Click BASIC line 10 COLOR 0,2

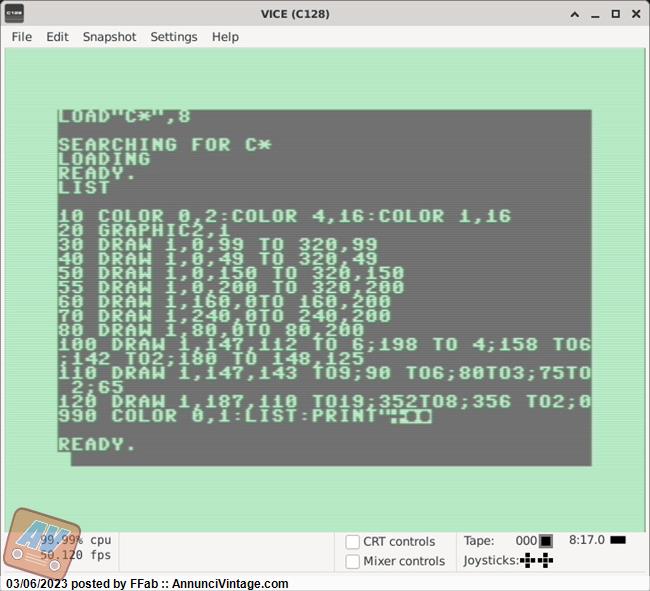[x=284, y=216]
